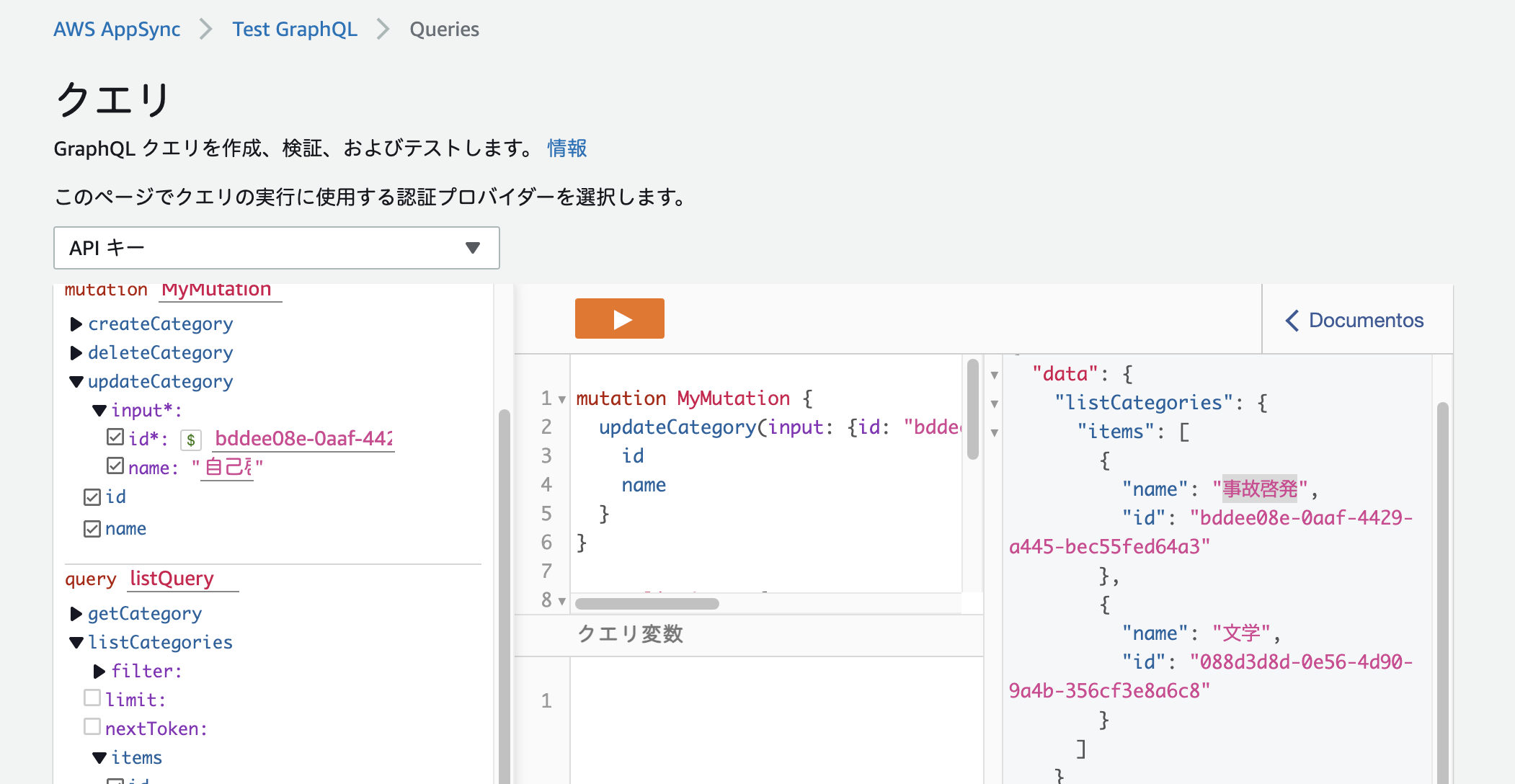The image size is (1515, 784).
Task: Enable the nextToken: argument checkbox
Action: pyautogui.click(x=92, y=726)
